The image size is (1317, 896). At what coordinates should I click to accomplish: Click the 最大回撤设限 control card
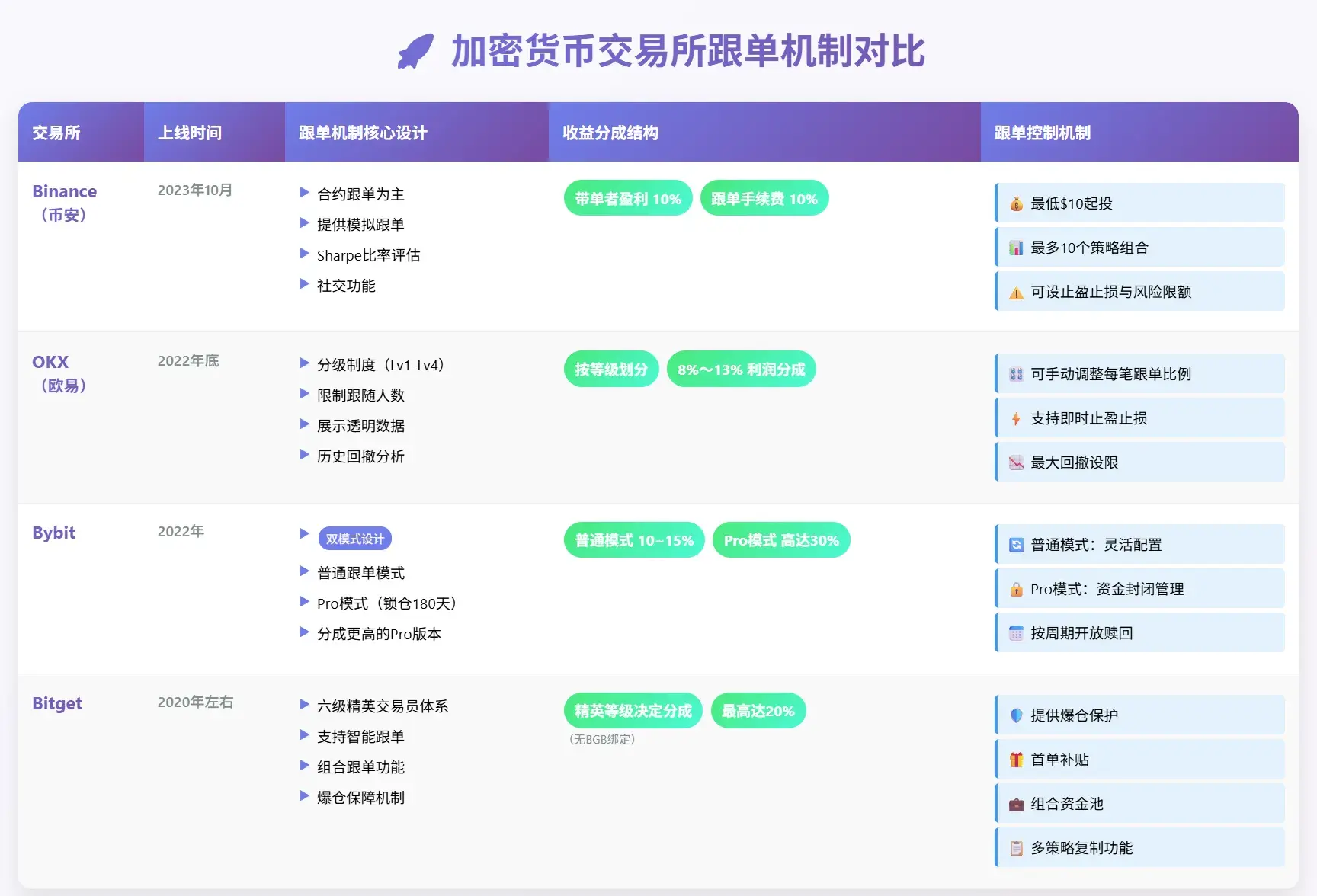click(x=1139, y=462)
